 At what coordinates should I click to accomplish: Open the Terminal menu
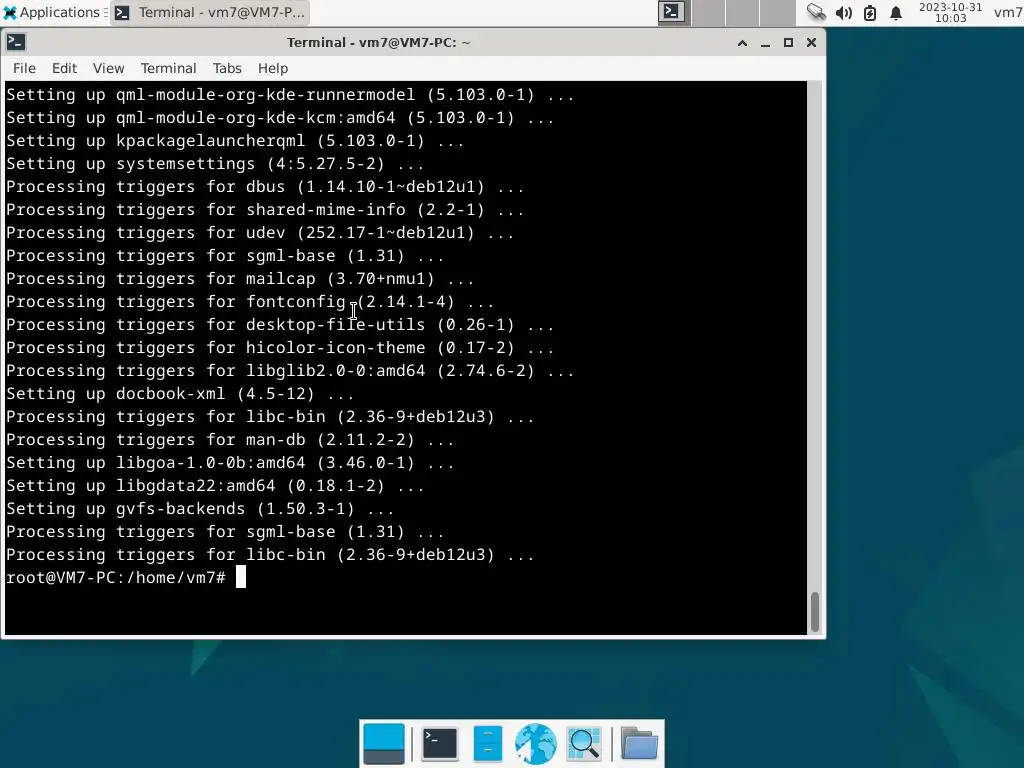click(x=168, y=69)
